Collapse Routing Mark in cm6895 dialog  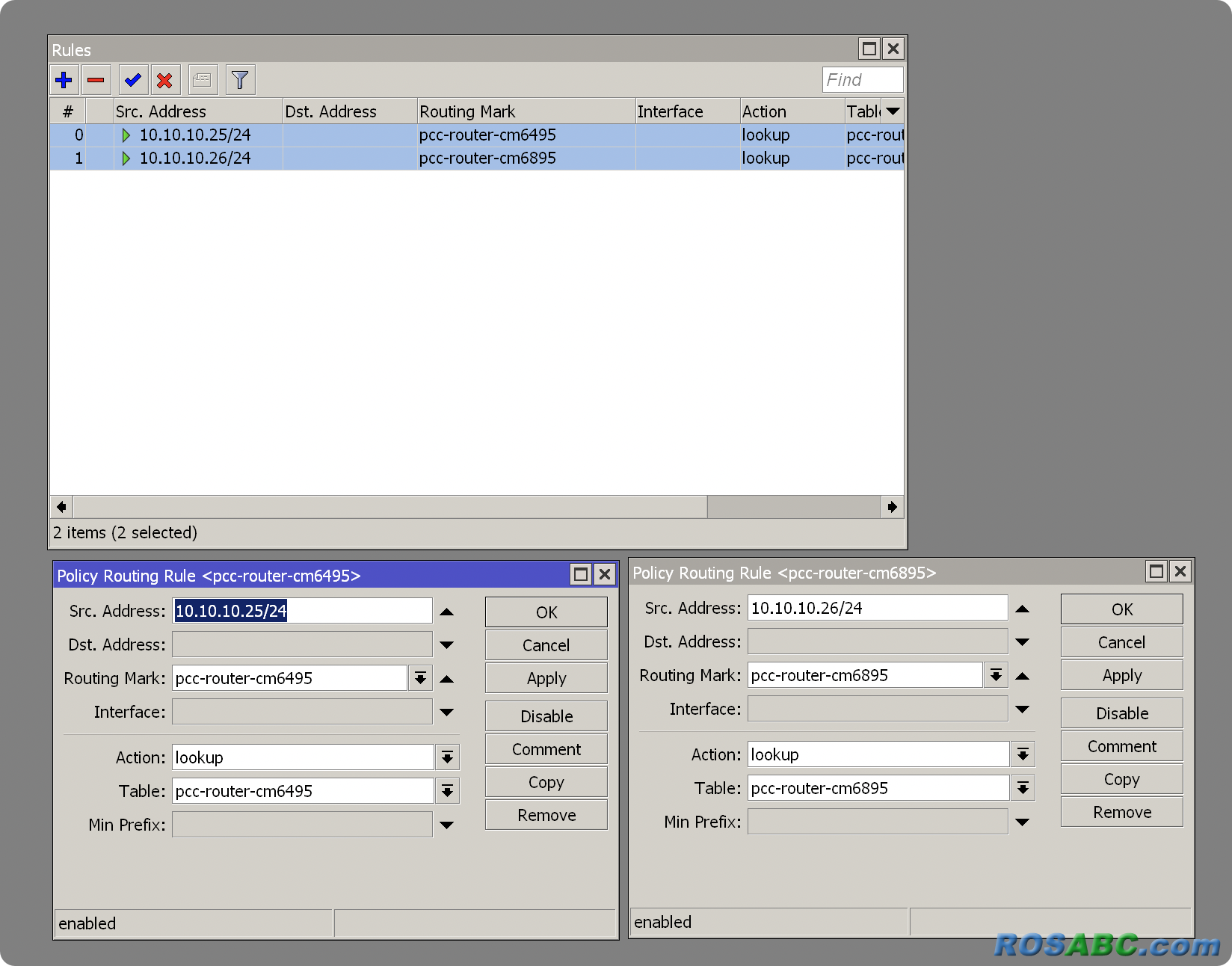click(x=1023, y=676)
